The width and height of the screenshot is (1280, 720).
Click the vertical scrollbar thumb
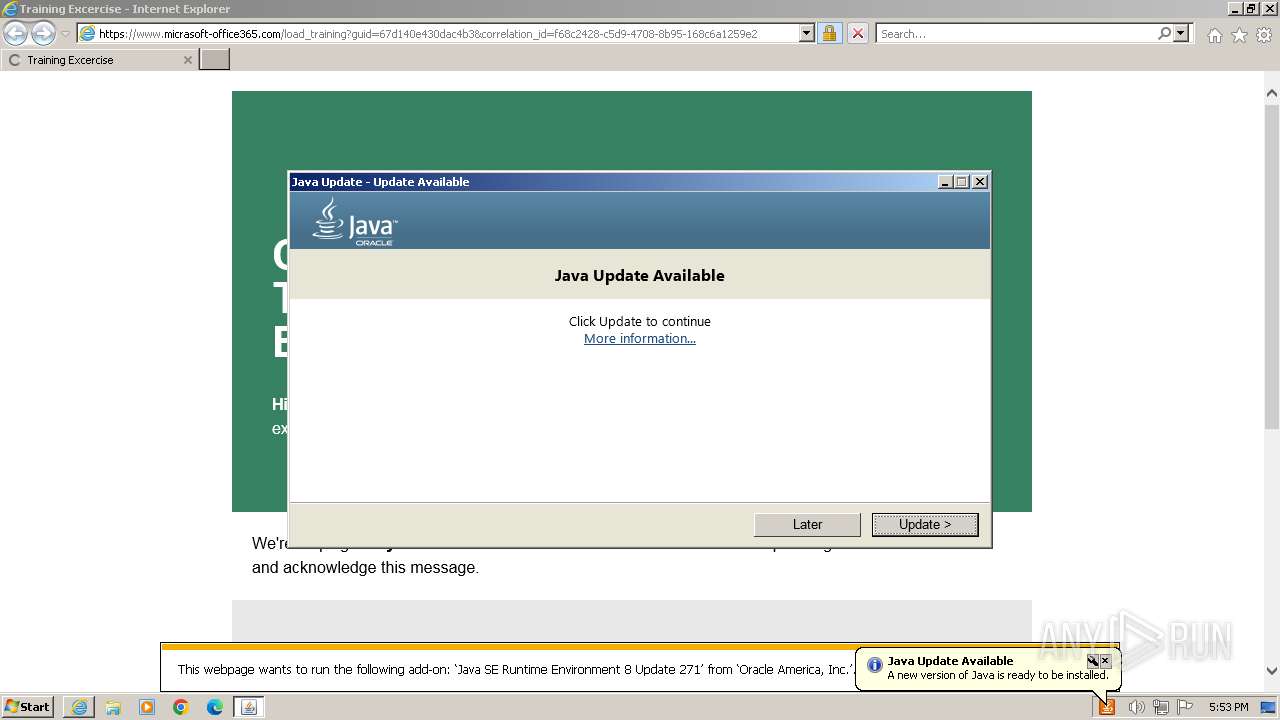pyautogui.click(x=1271, y=267)
